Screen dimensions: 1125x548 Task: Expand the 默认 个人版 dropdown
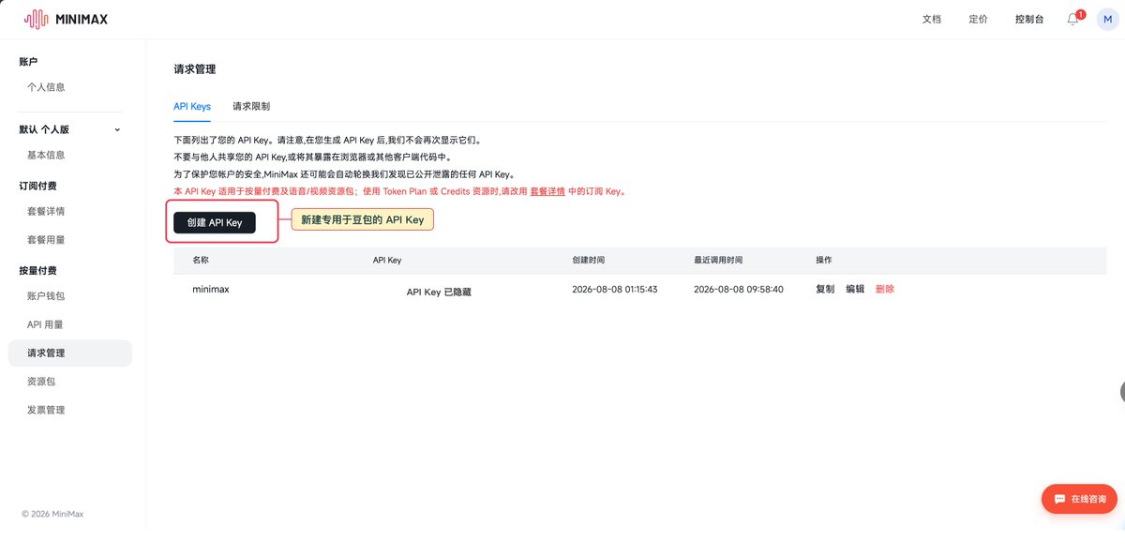(x=70, y=130)
